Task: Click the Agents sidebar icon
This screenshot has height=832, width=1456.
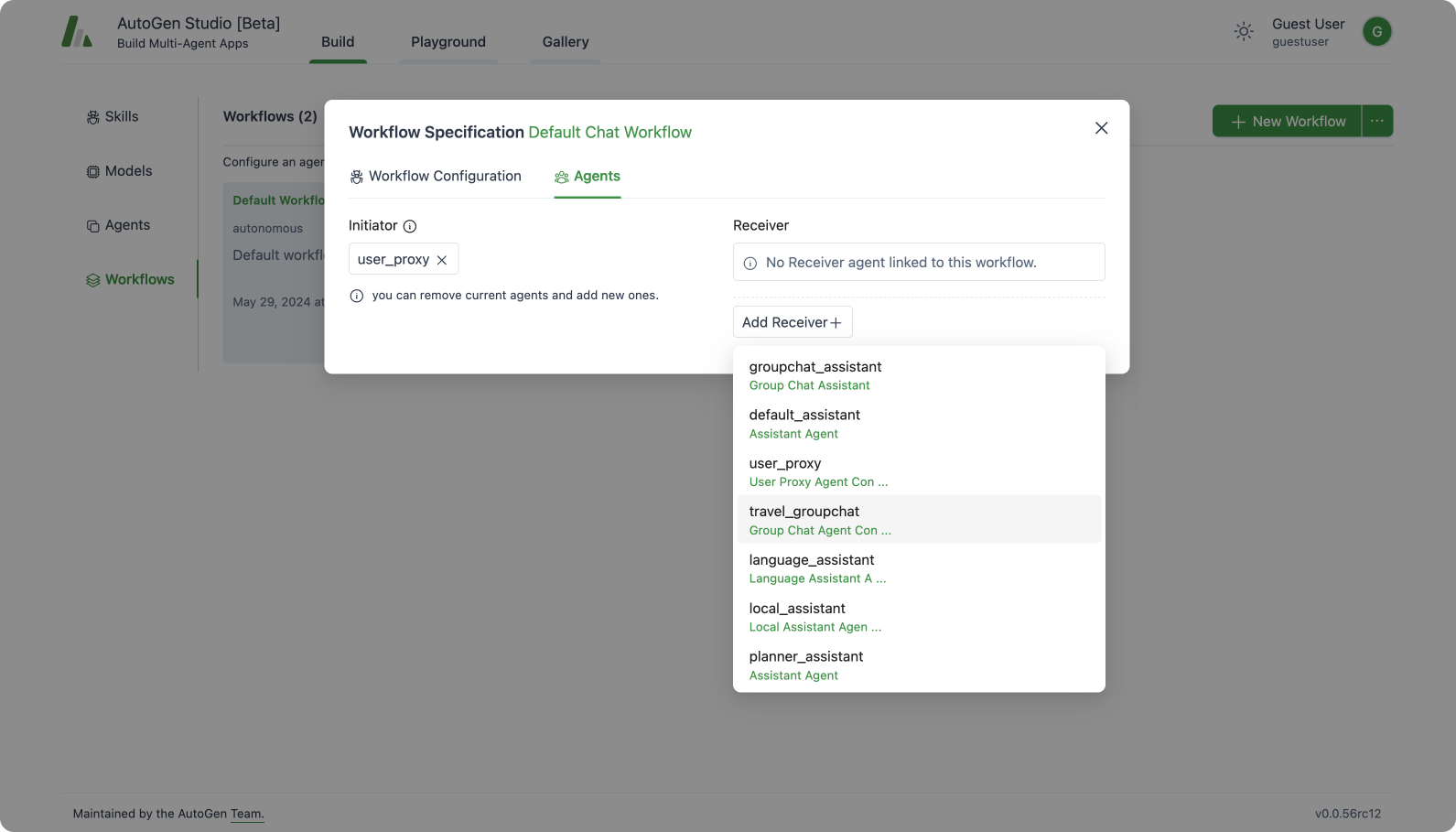Action: 92,226
